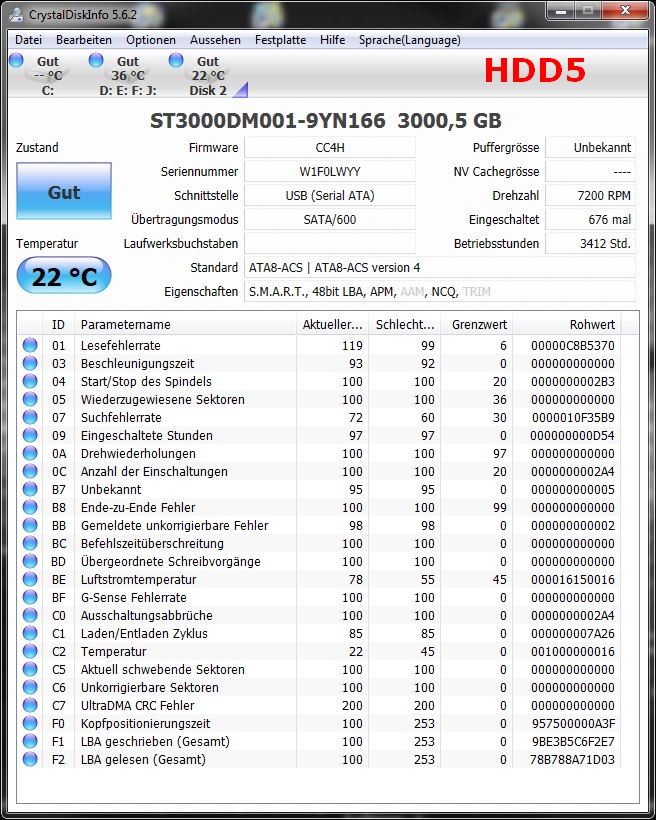656x820 pixels.
Task: Open the Aussehen menu
Action: click(x=215, y=40)
